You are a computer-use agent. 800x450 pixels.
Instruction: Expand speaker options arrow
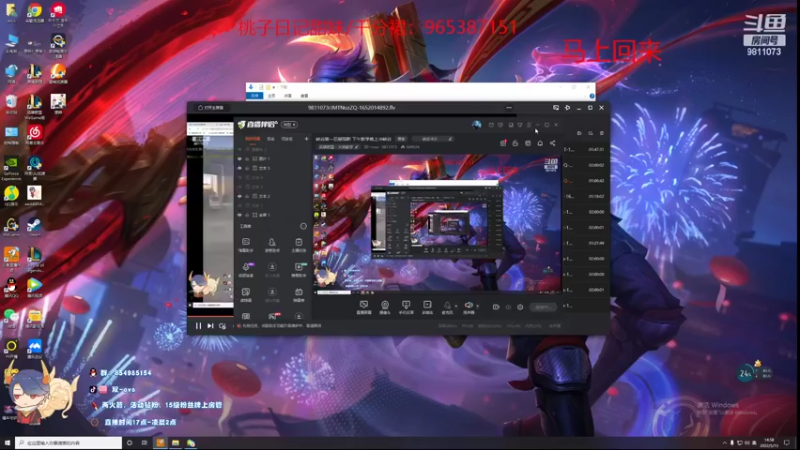477,306
